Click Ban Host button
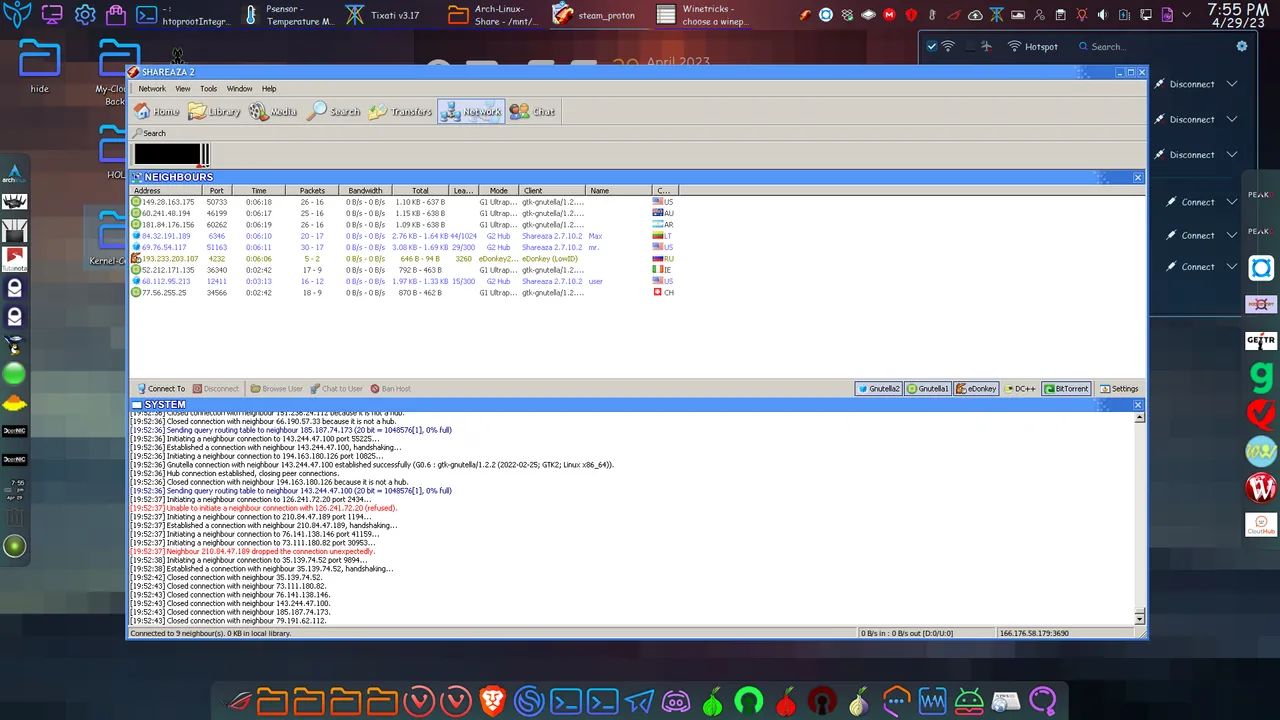The image size is (1280, 720). coord(391,389)
